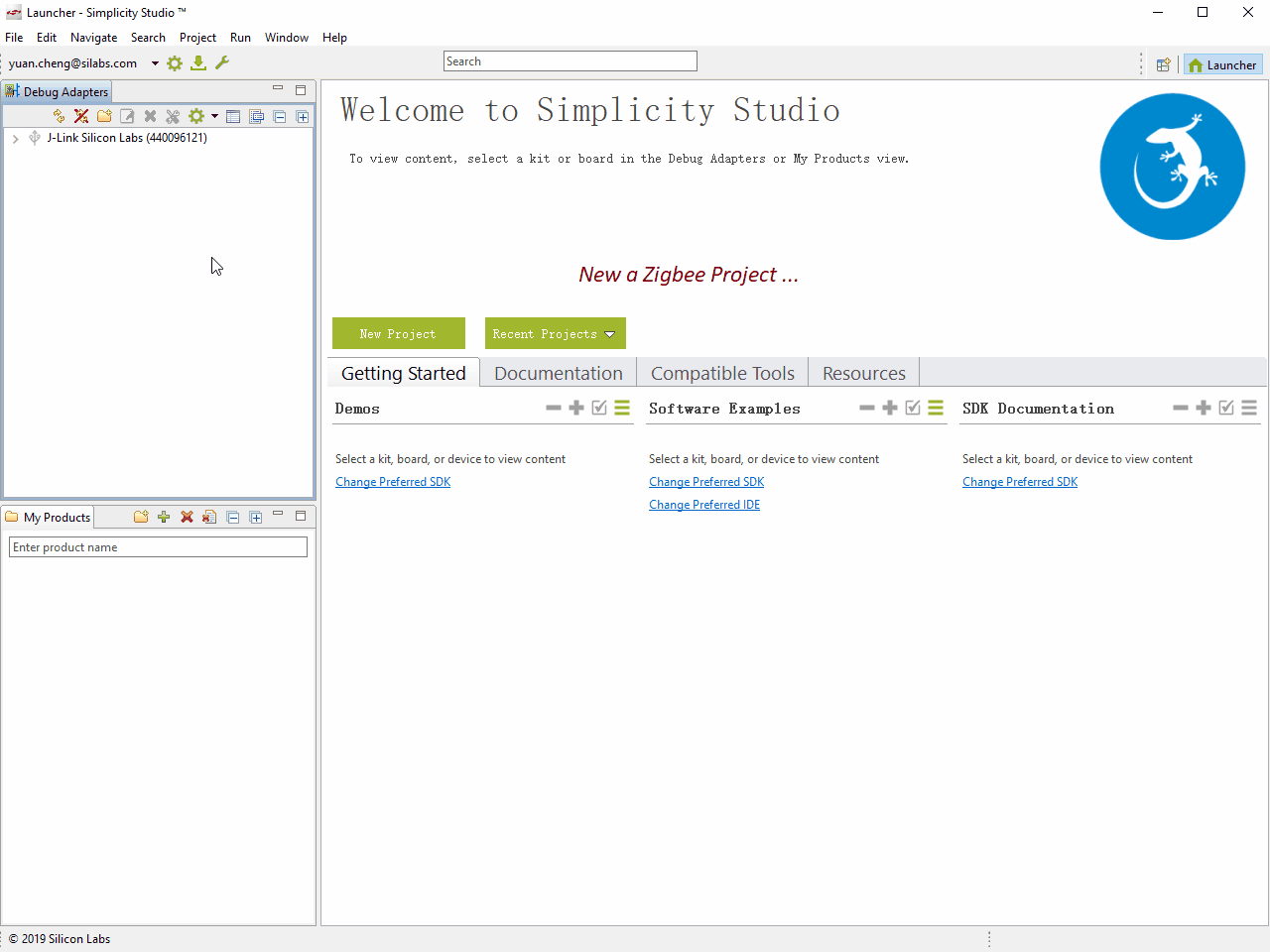Click the New Project button
This screenshot has width=1270, height=952.
398,334
